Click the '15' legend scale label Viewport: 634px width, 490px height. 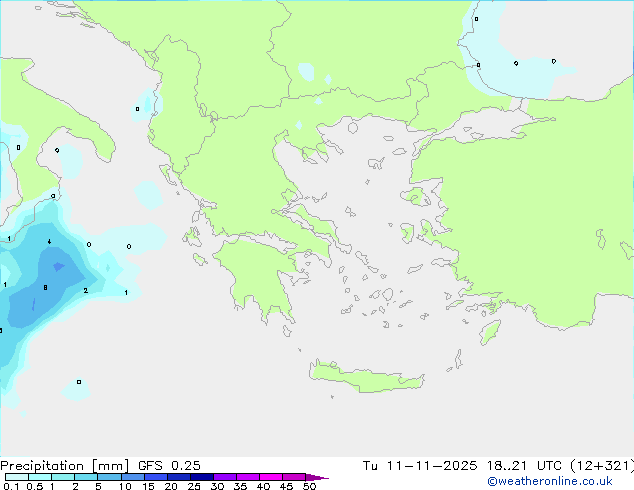click(x=148, y=486)
